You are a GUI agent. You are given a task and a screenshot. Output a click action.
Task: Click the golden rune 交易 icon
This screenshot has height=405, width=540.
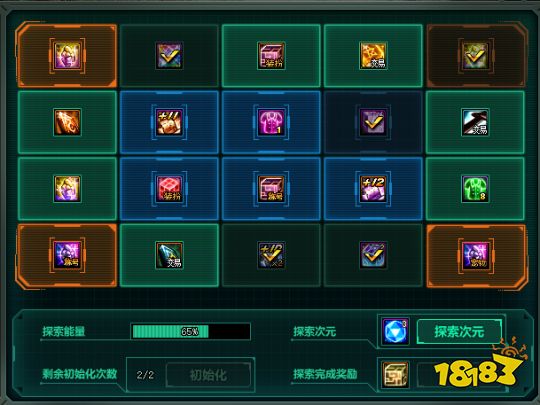tap(373, 56)
